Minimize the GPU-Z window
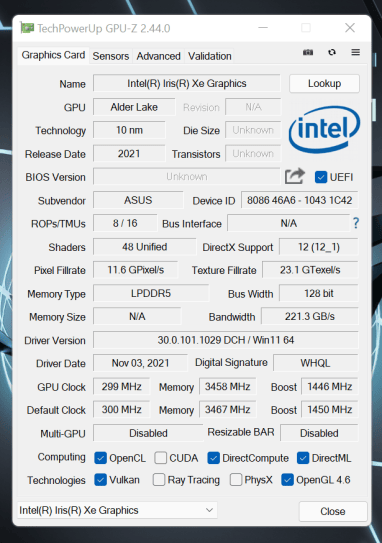 pos(263,28)
